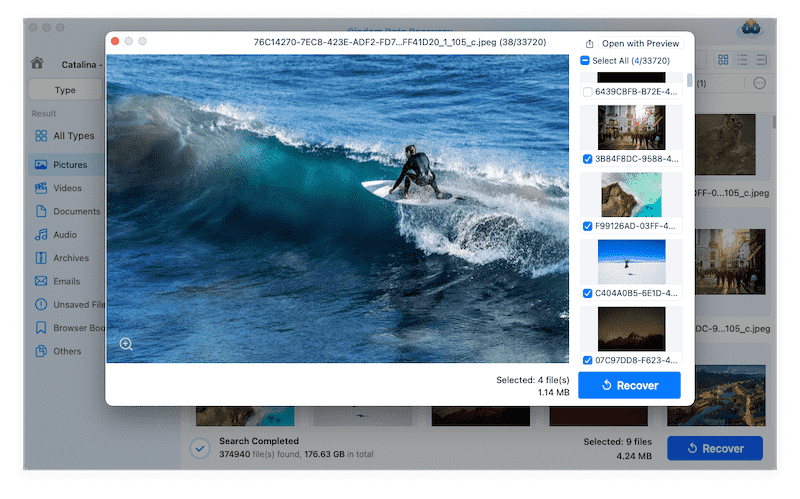Select the Type tab in sidebar
The width and height of the screenshot is (800, 499).
65,90
